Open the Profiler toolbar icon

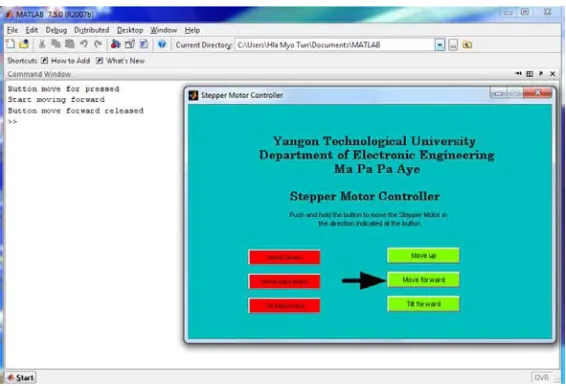(x=144, y=44)
